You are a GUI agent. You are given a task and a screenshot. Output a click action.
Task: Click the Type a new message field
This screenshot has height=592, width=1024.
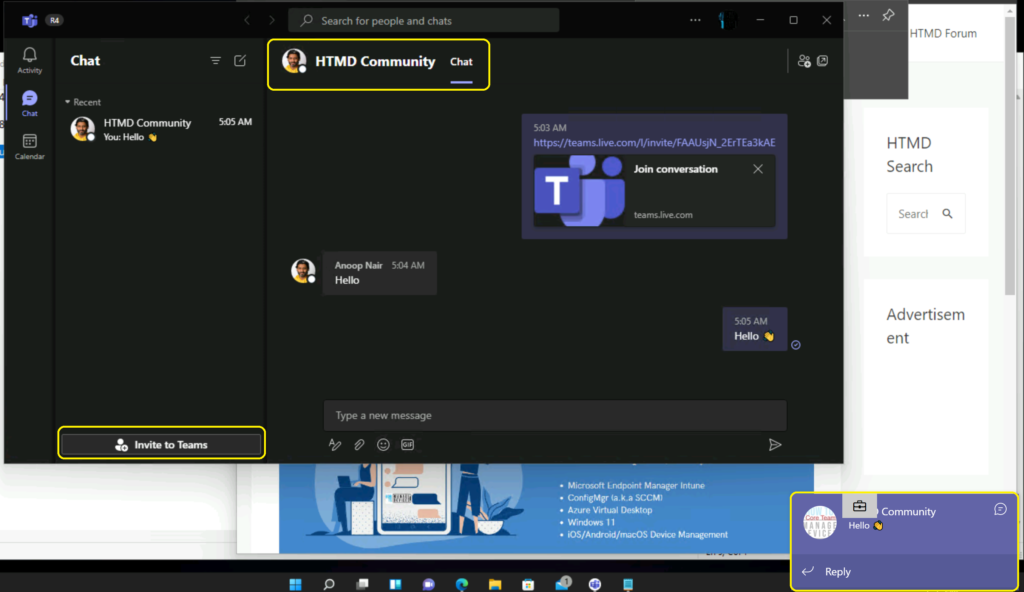click(x=555, y=416)
